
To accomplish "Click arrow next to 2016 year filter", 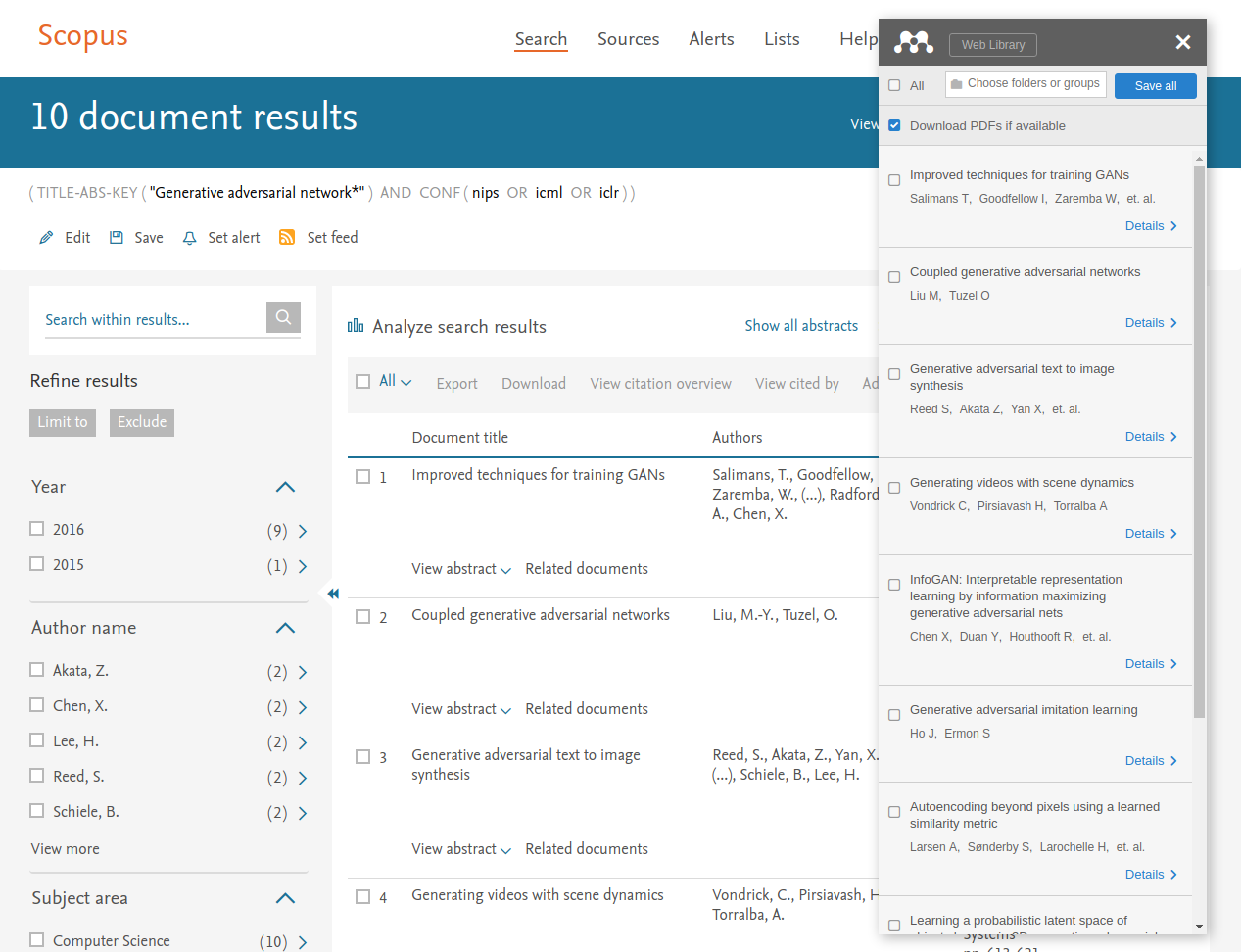I will click(303, 531).
